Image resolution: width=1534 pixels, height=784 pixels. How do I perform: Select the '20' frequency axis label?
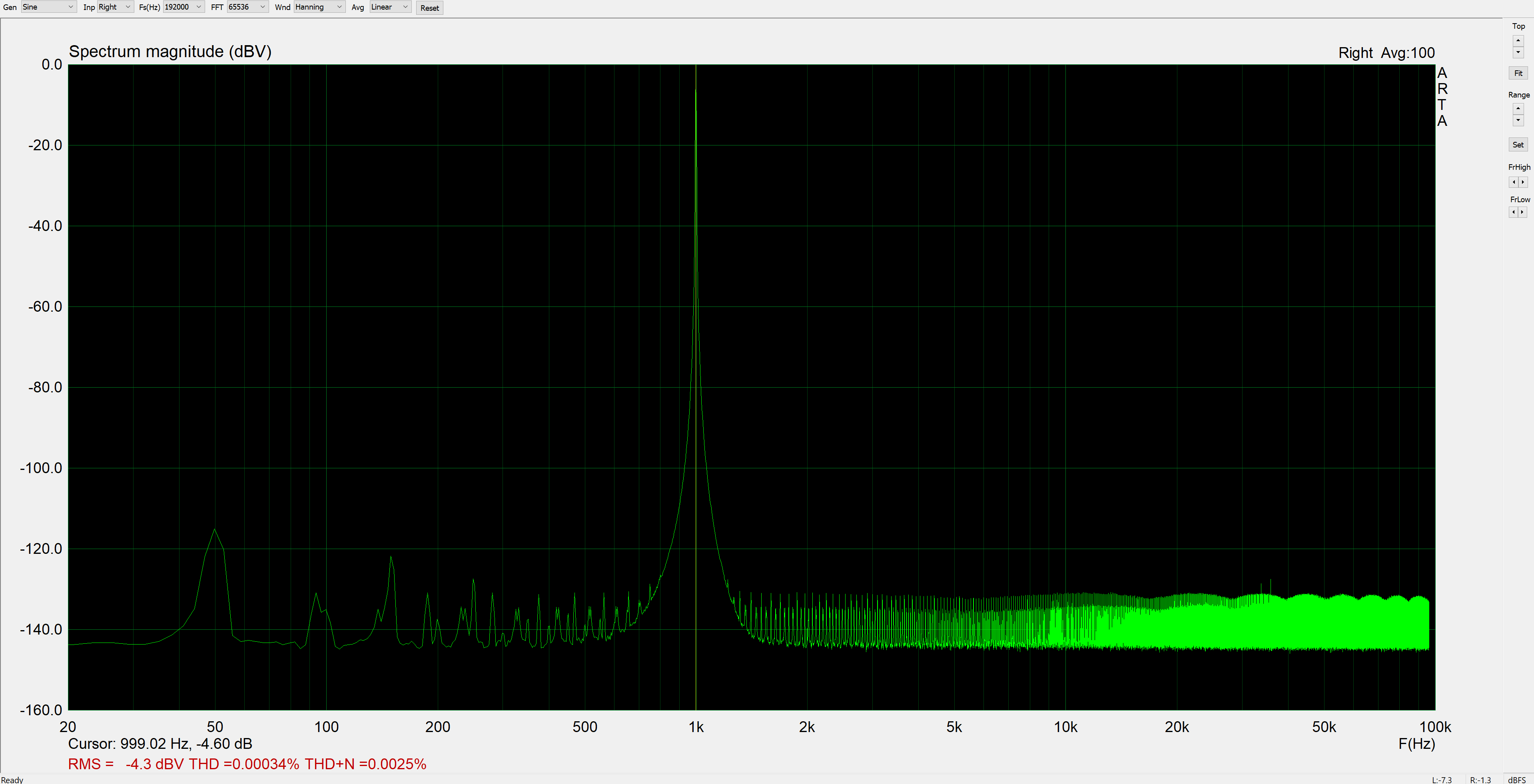pos(68,727)
